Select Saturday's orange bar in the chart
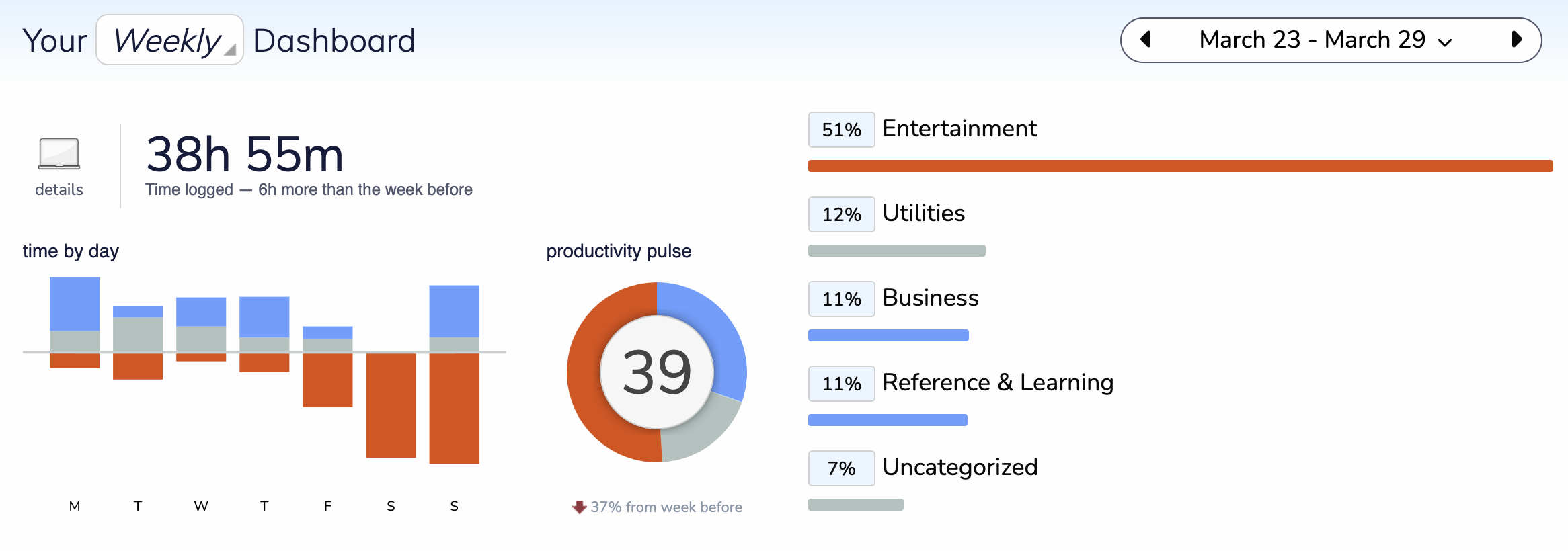The height and width of the screenshot is (551, 1568). pos(391,405)
